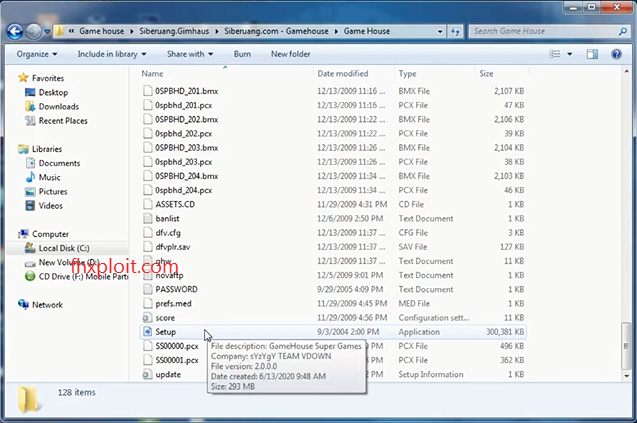637x423 pixels.
Task: Click Game house breadcrumb in address bar
Action: (x=102, y=31)
